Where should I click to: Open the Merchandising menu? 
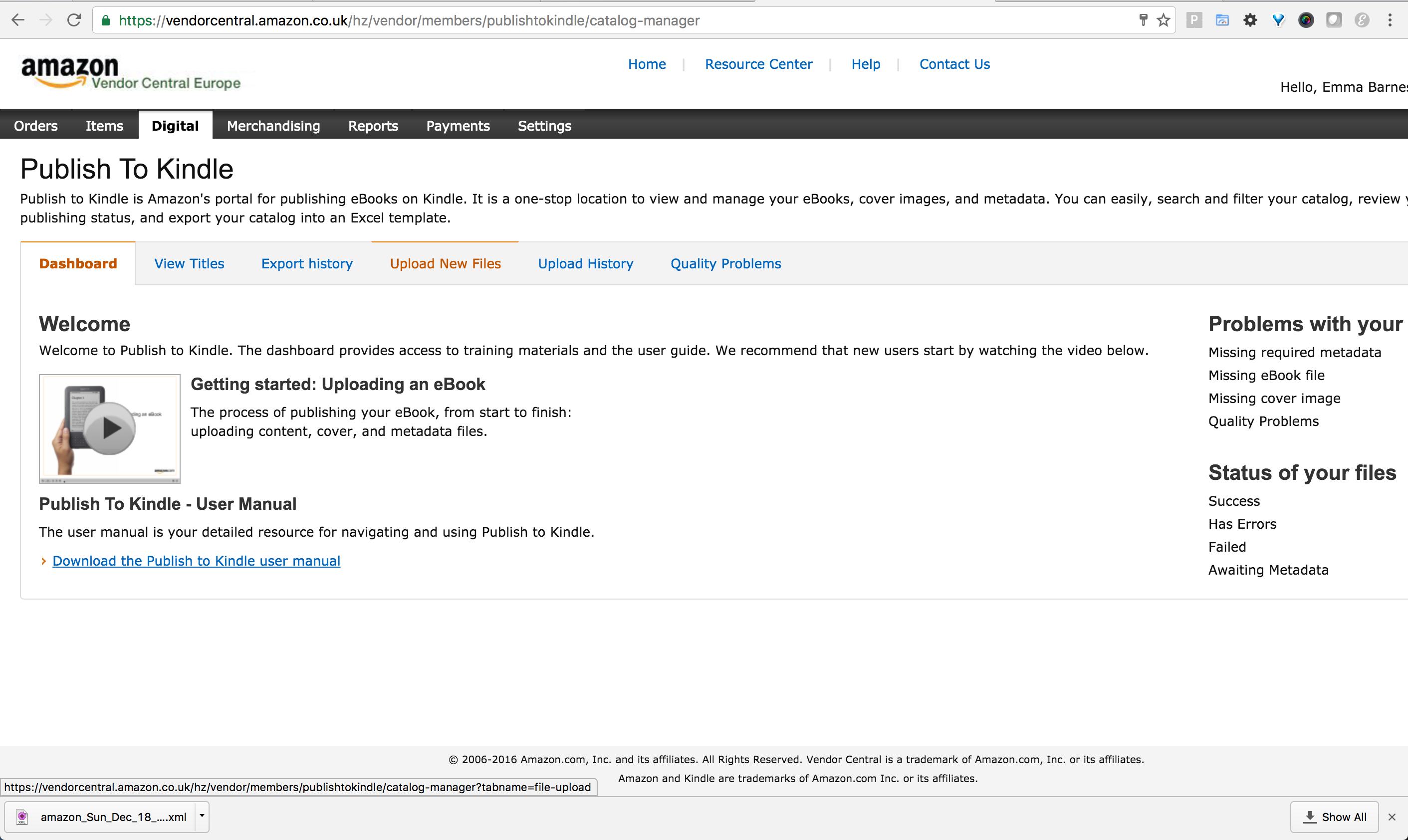pos(273,126)
